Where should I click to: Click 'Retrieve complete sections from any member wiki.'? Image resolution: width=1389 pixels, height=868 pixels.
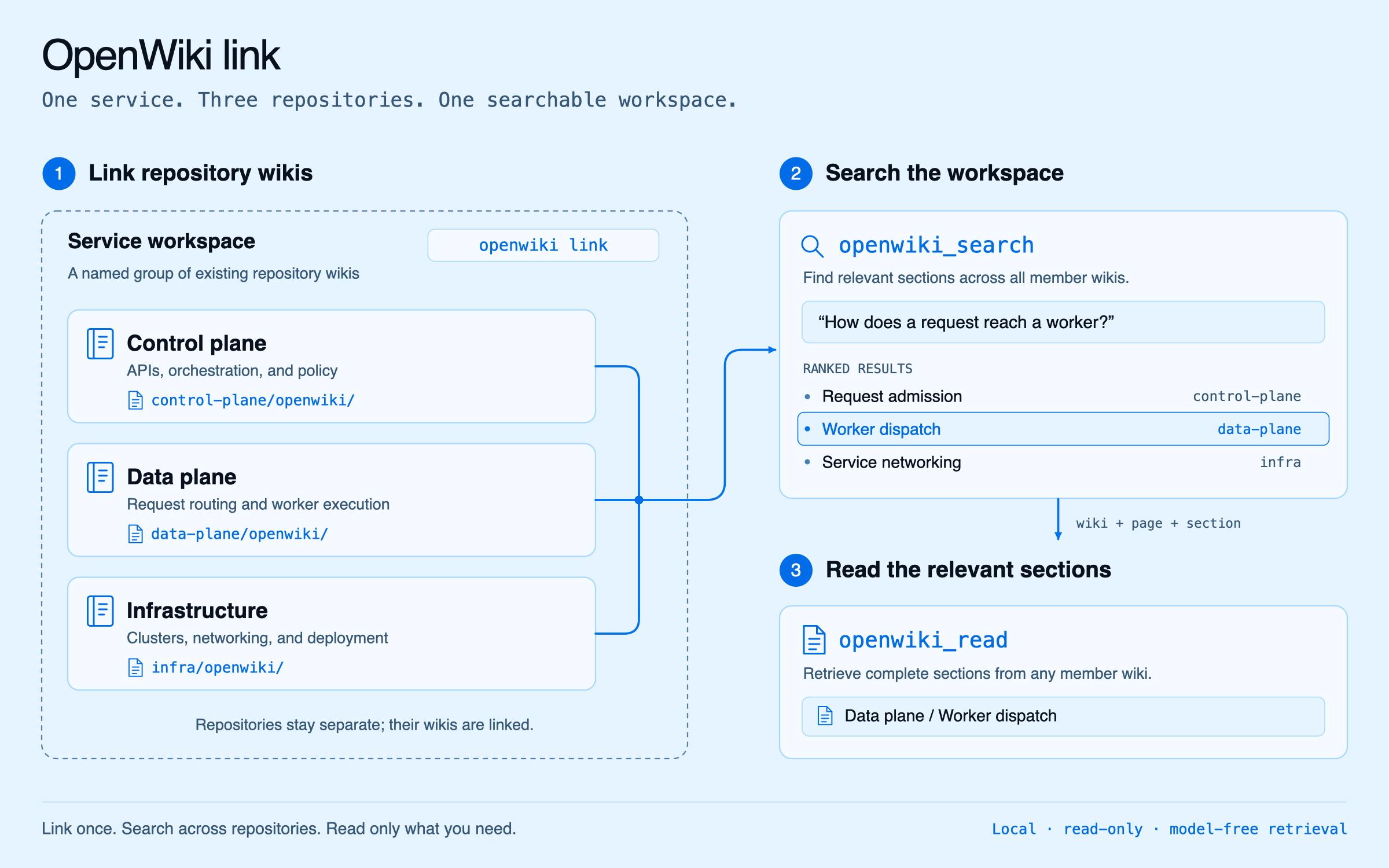(978, 674)
